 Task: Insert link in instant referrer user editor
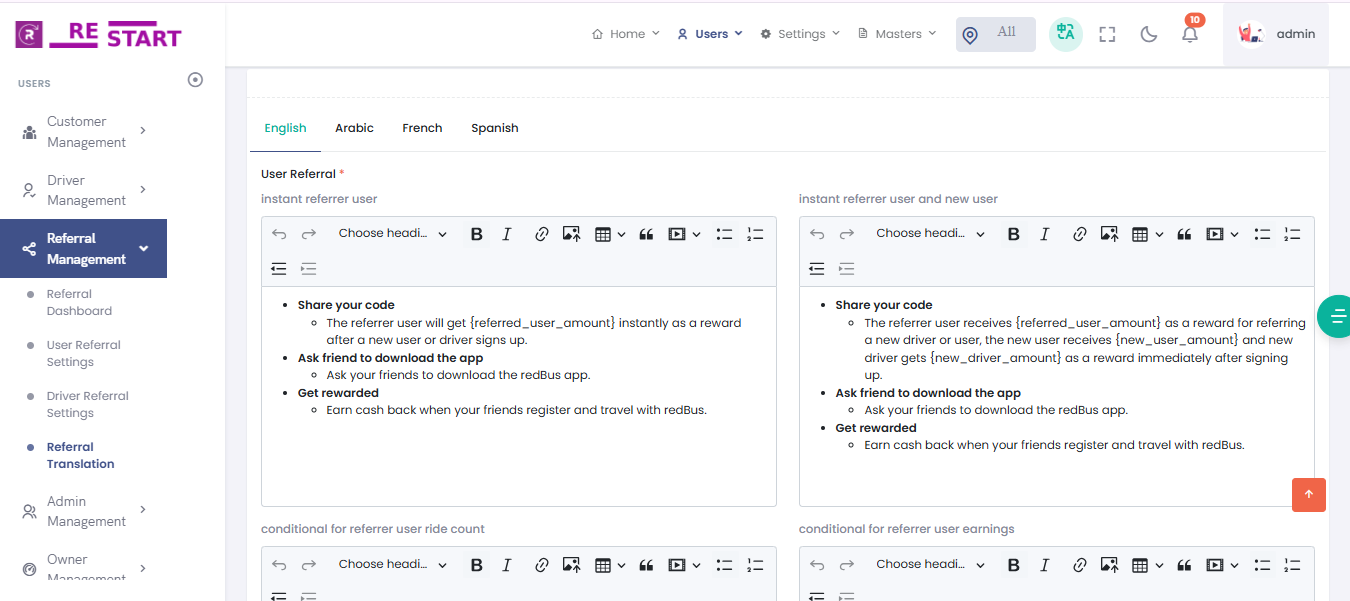click(541, 234)
